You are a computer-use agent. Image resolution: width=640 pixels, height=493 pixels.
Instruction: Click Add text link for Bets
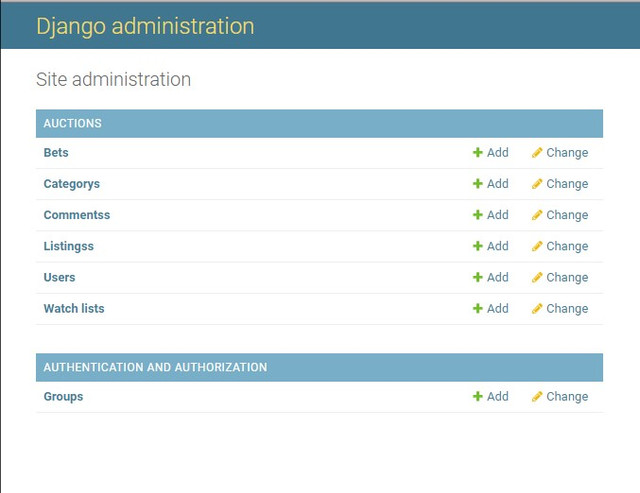click(498, 153)
